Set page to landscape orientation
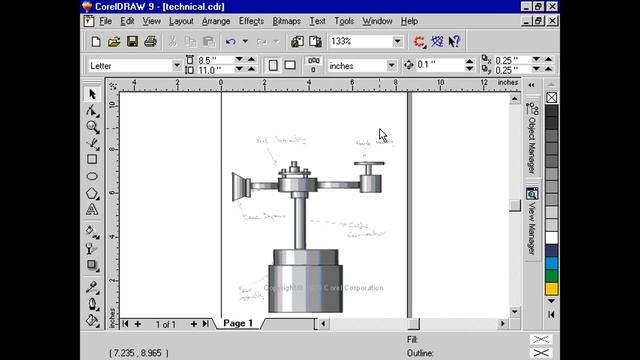The height and width of the screenshot is (360, 640). [x=290, y=65]
